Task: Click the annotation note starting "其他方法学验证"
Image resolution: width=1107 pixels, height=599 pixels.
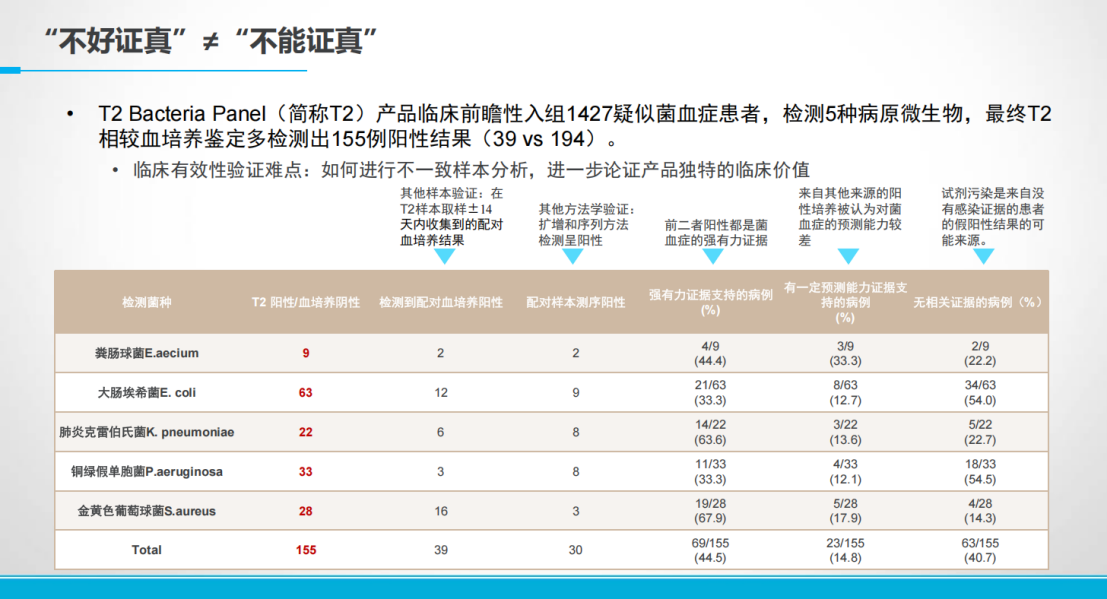Action: pyautogui.click(x=587, y=225)
